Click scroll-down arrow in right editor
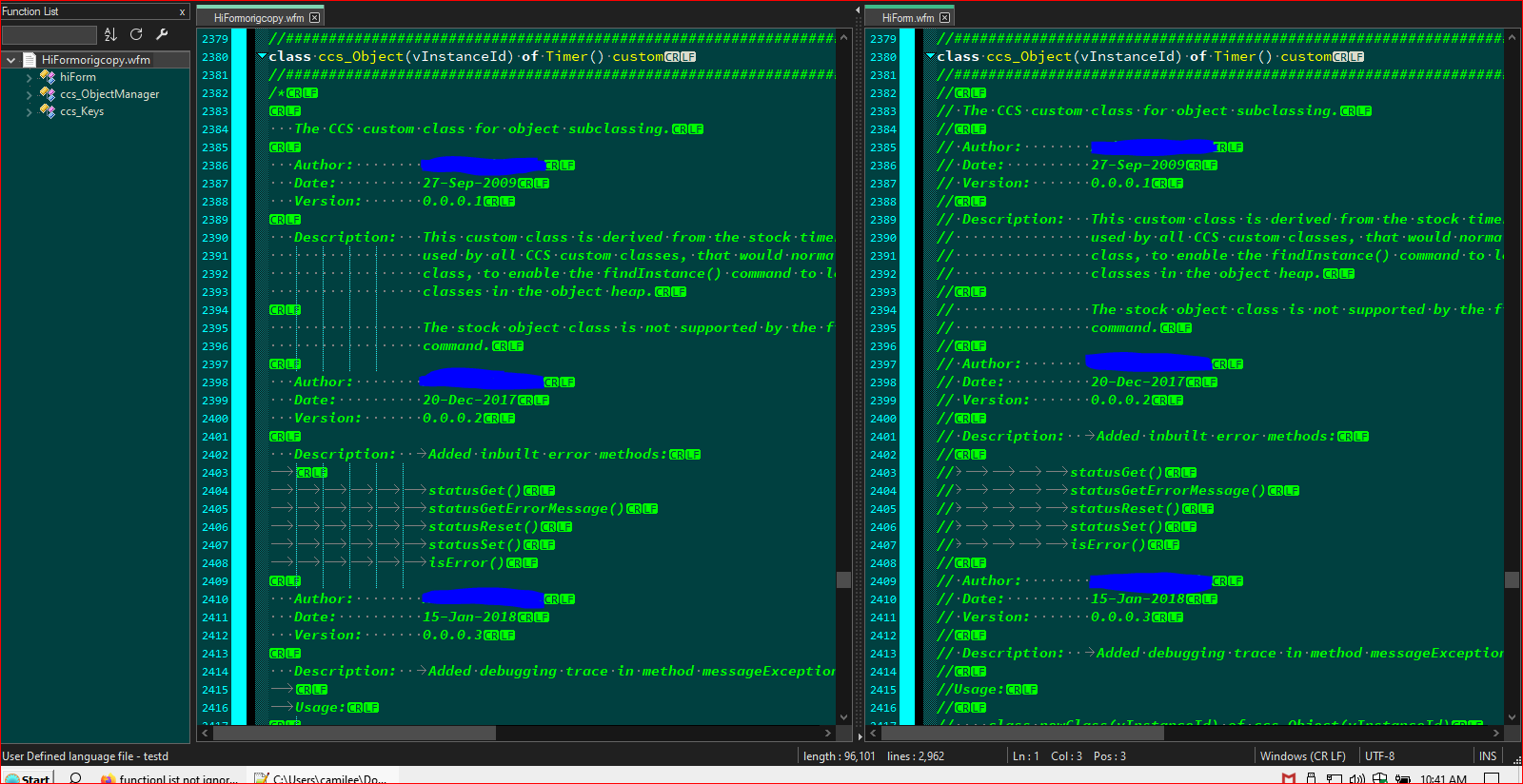The height and width of the screenshot is (784, 1523). [1512, 717]
